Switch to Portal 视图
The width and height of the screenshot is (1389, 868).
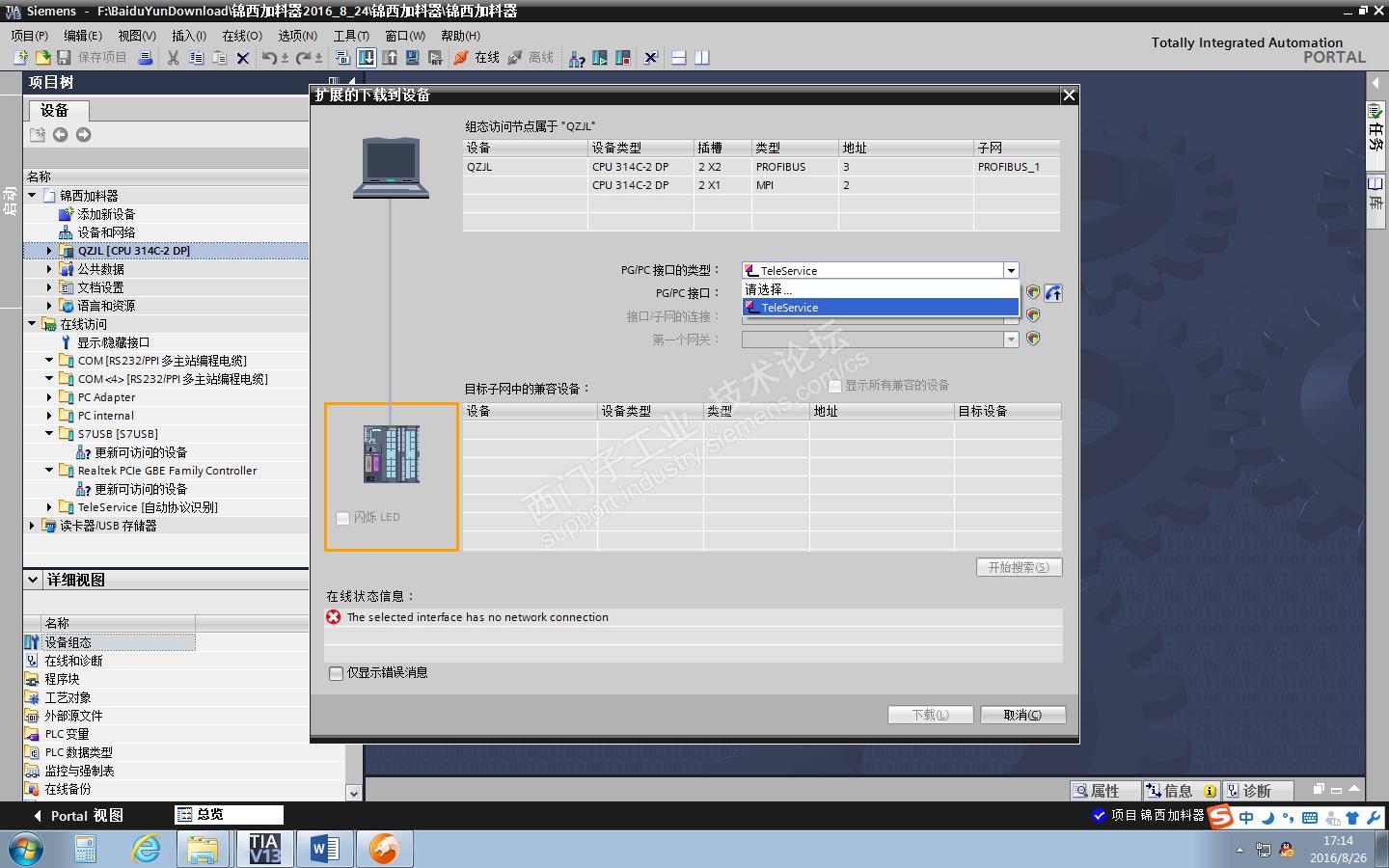[x=78, y=816]
